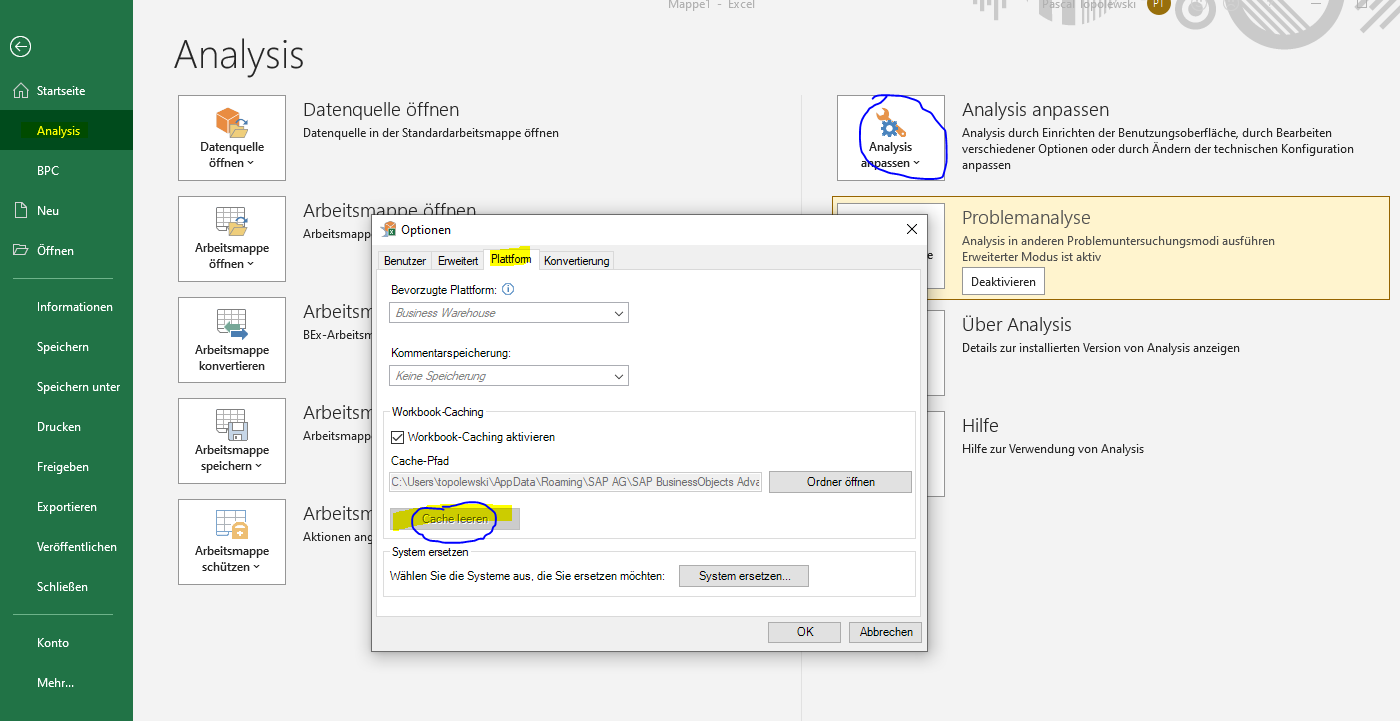Close the Optionen dialog with the X
The width and height of the screenshot is (1400, 721).
[x=911, y=229]
